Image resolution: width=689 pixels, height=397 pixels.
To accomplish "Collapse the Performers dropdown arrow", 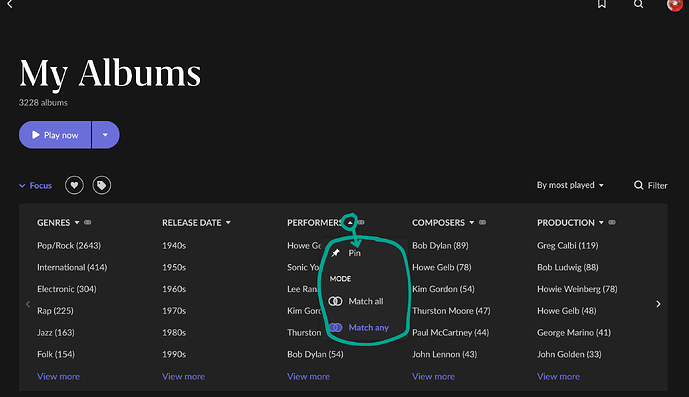I will point(350,223).
